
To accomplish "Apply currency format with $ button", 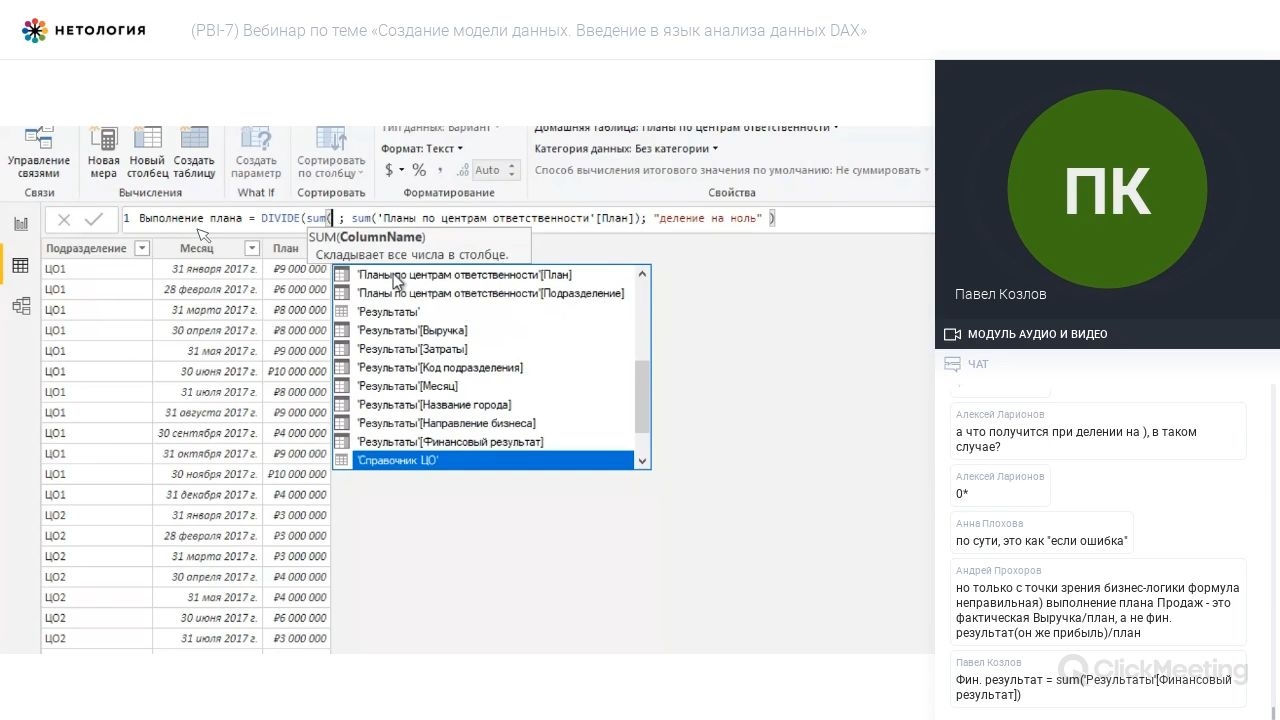I will (389, 170).
